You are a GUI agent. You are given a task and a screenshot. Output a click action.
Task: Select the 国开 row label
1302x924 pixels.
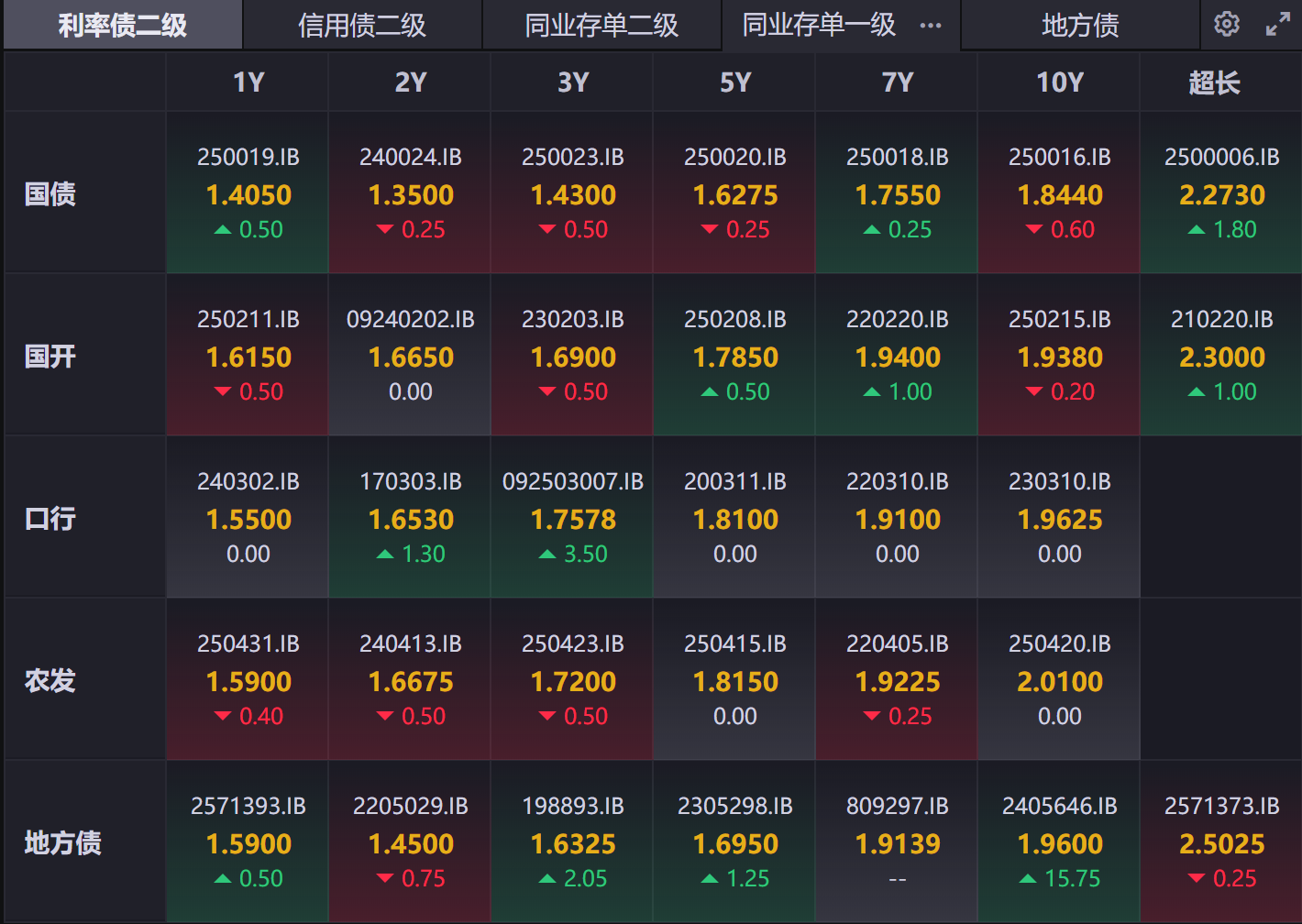tap(50, 357)
